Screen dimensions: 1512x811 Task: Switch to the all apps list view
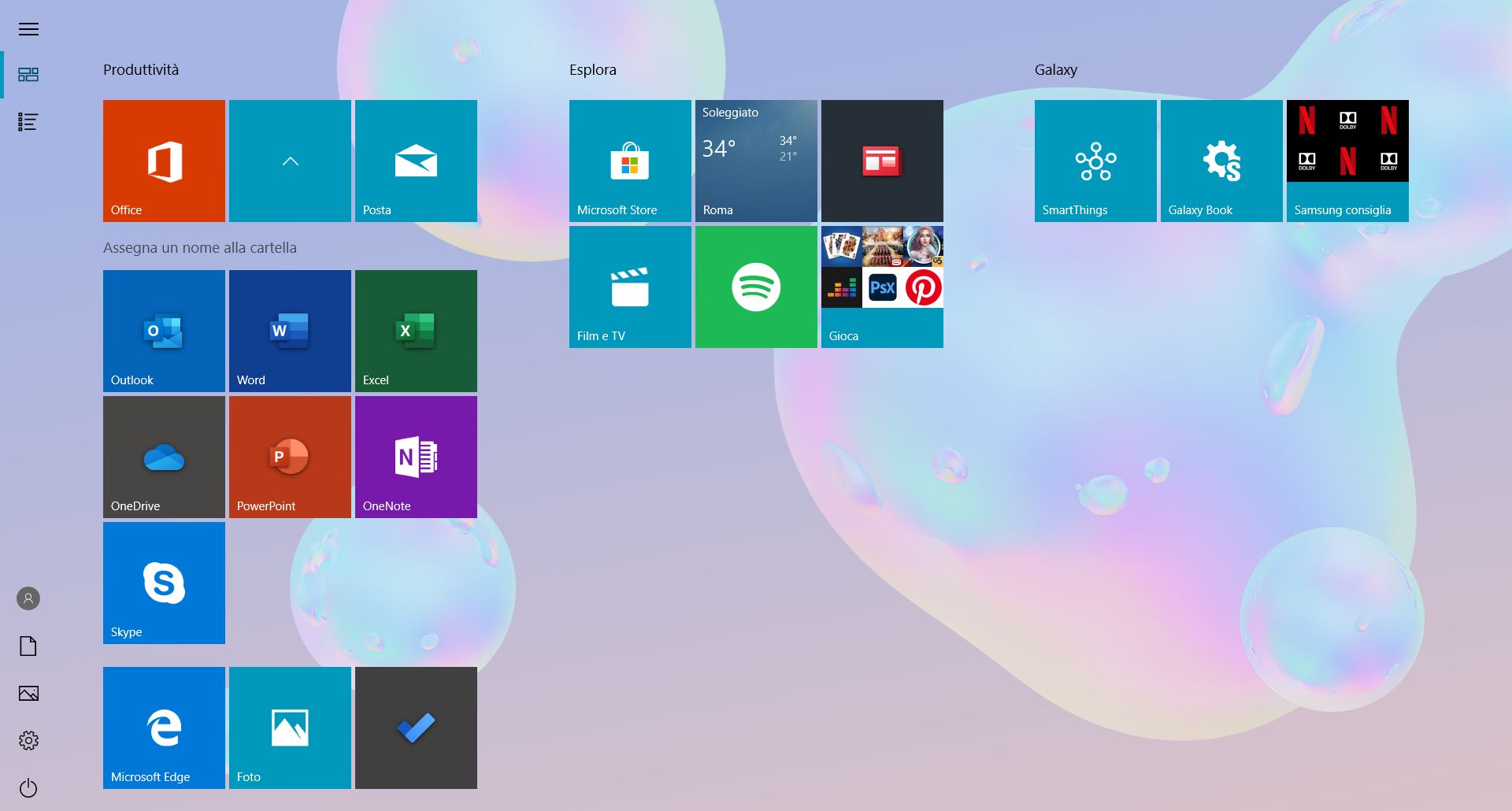(28, 122)
